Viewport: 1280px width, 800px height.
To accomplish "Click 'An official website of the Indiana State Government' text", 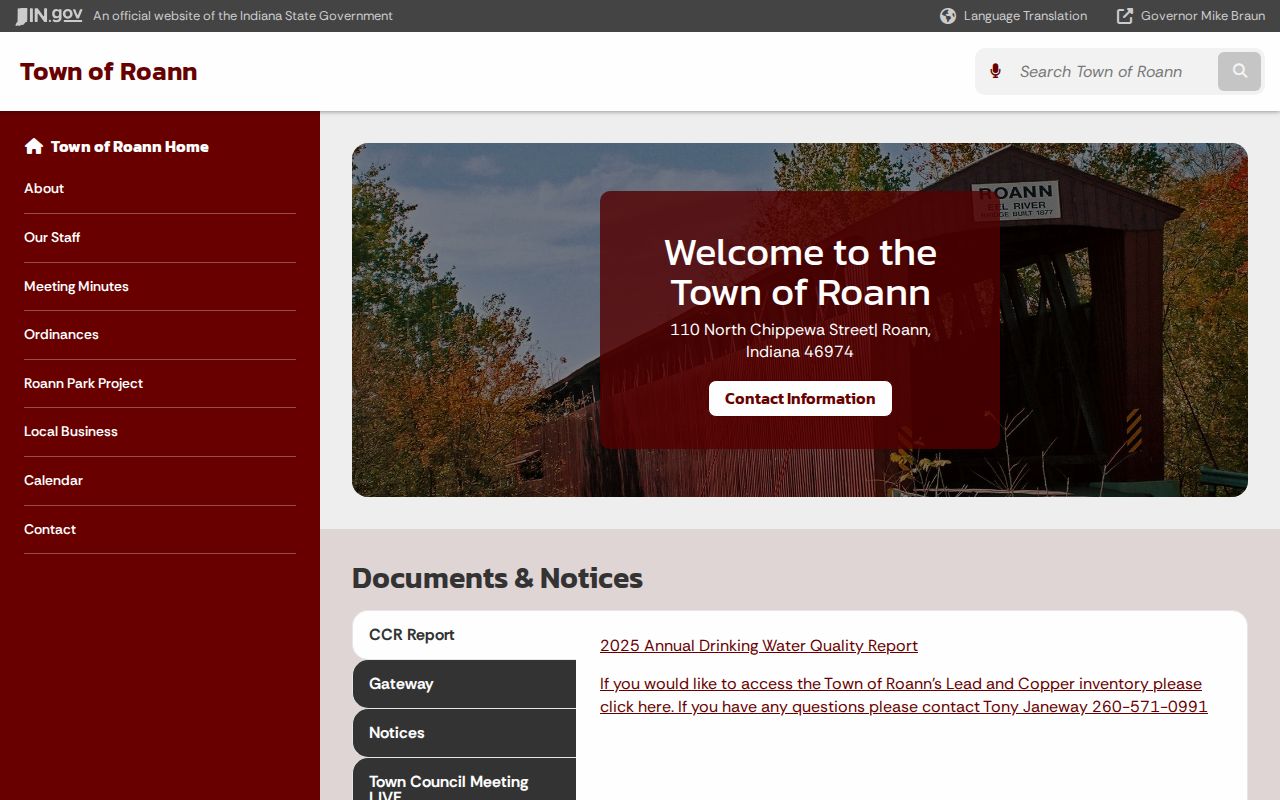I will (243, 16).
